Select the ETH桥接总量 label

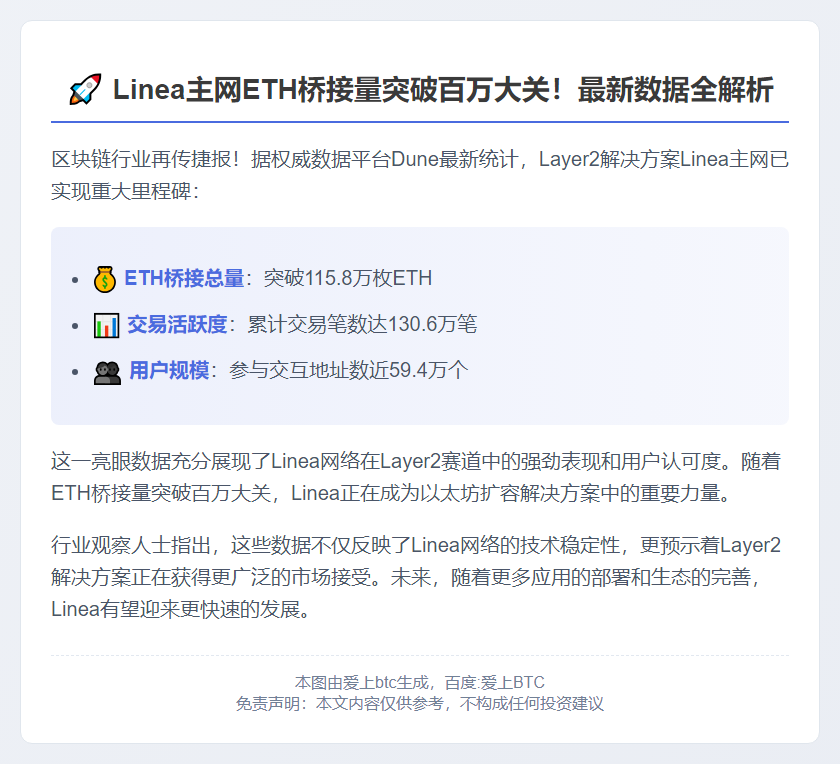point(184,279)
